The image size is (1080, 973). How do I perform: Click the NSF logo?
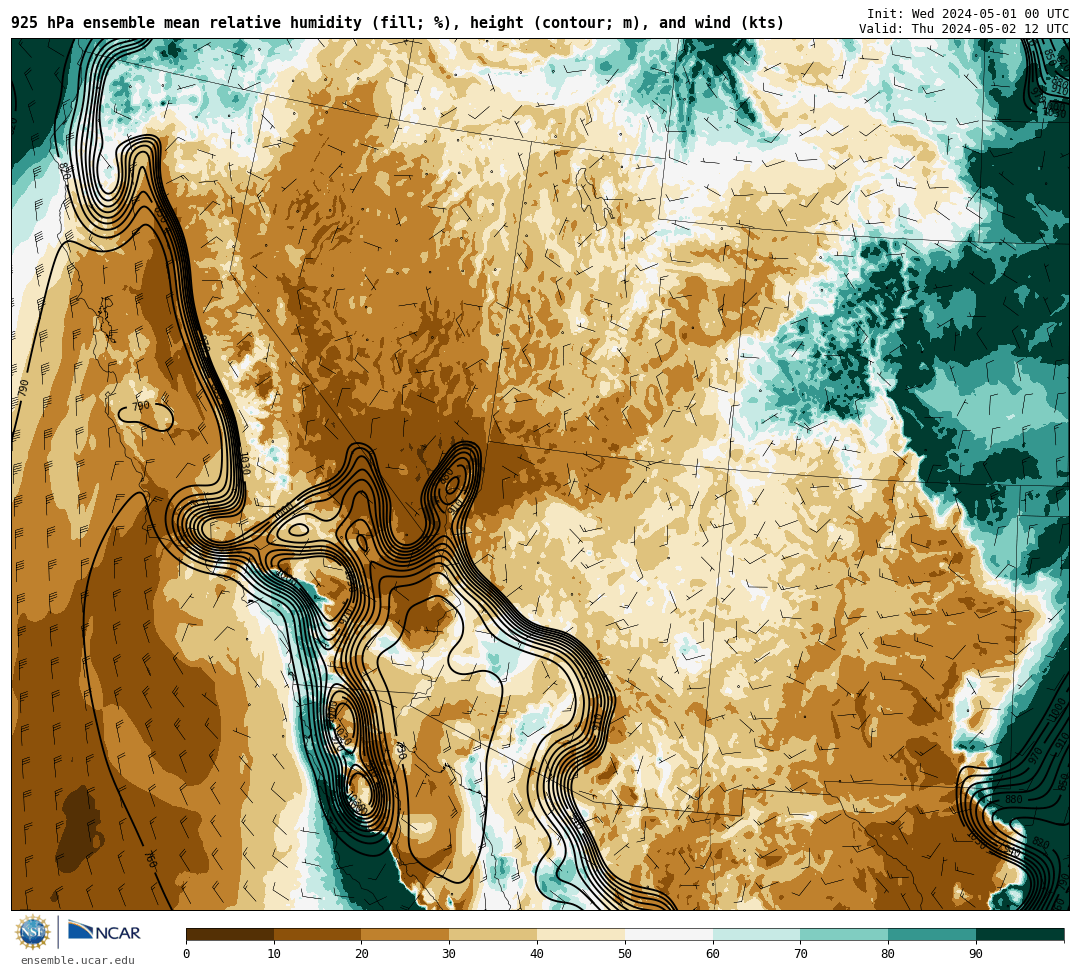[33, 932]
